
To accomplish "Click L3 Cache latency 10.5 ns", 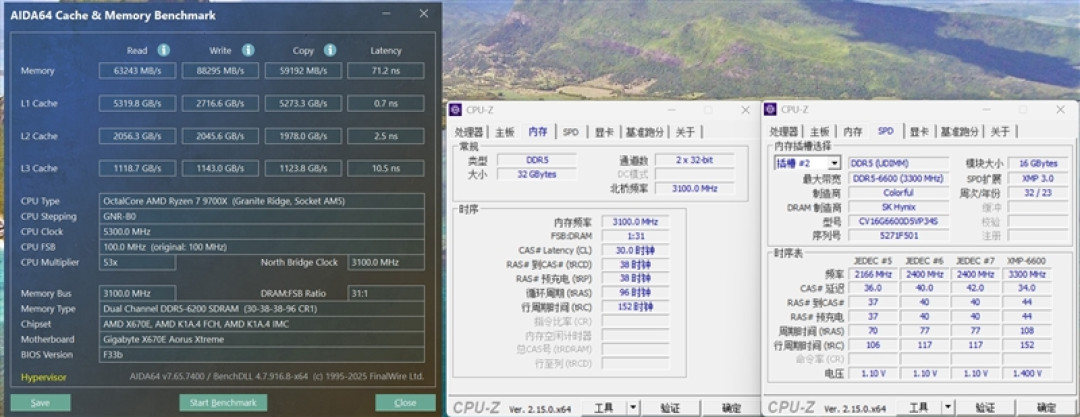I will click(x=386, y=168).
